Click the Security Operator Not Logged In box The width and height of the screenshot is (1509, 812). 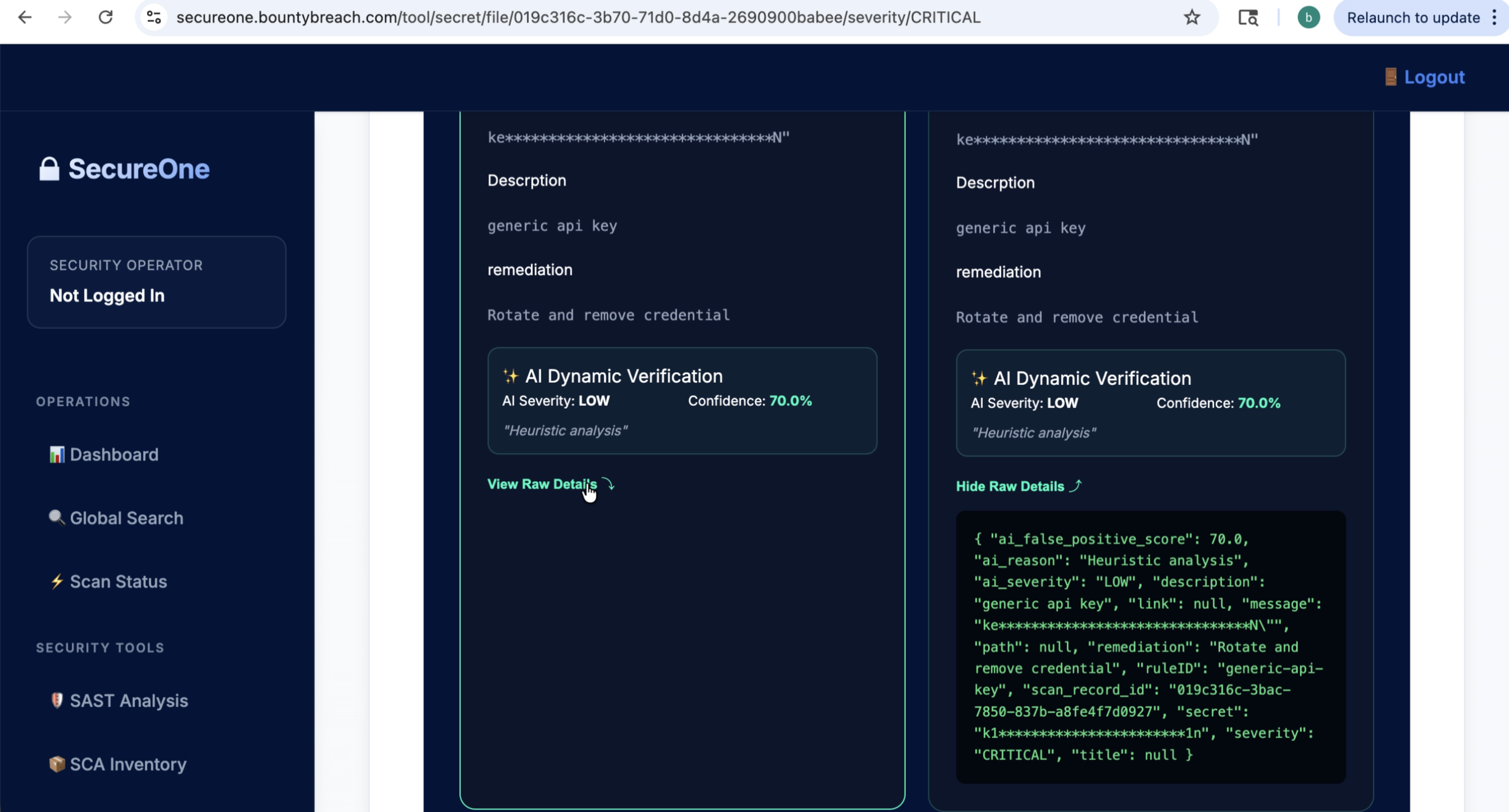point(156,282)
